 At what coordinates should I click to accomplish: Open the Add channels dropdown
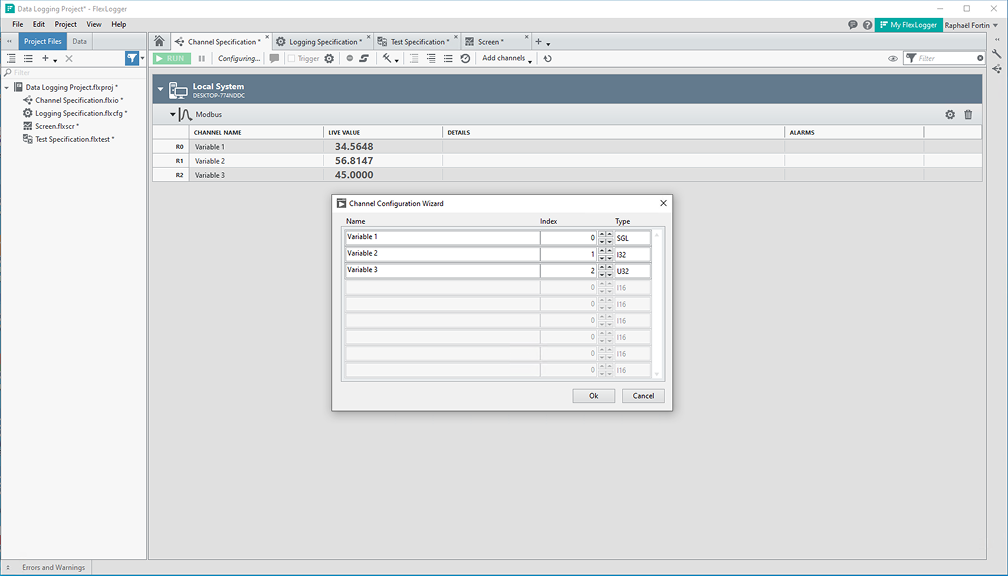tap(503, 58)
